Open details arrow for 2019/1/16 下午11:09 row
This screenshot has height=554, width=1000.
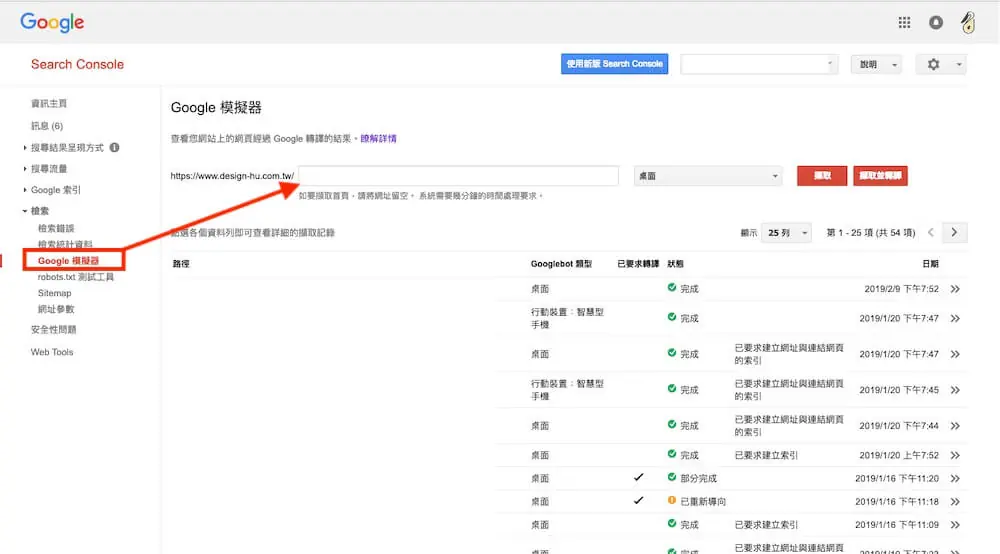click(x=955, y=525)
